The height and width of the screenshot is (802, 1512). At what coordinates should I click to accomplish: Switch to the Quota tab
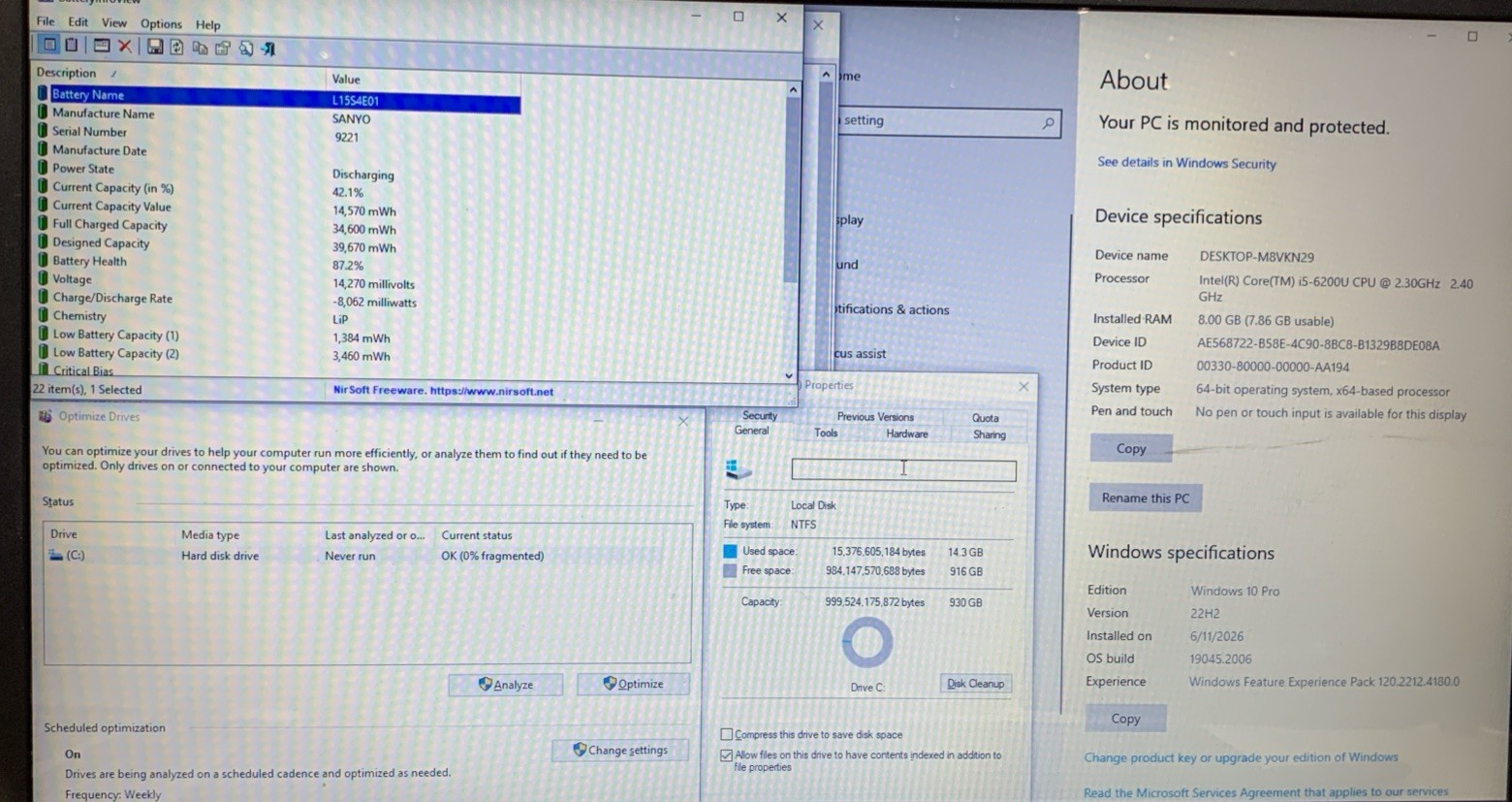tap(985, 418)
